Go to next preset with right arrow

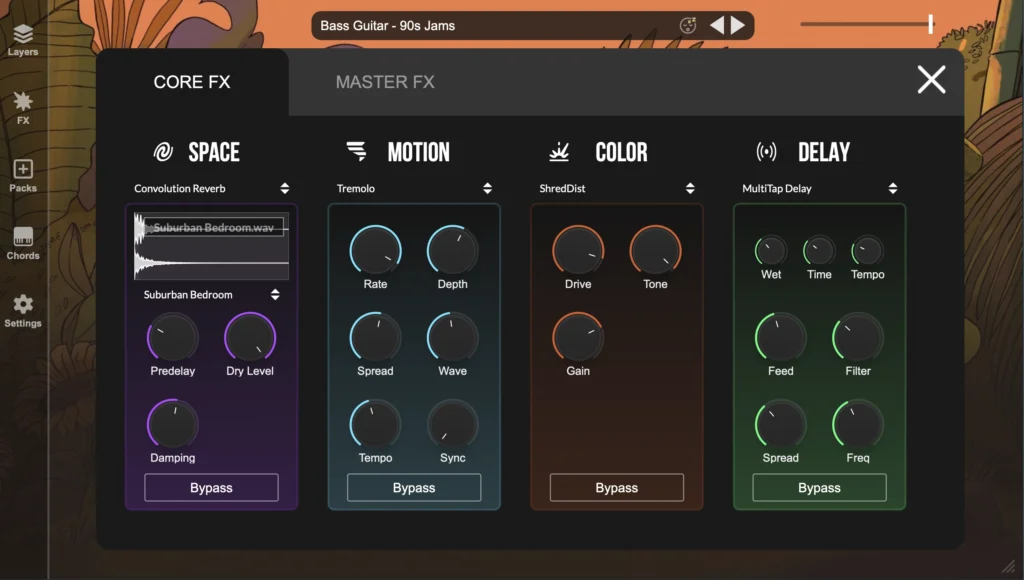point(738,26)
